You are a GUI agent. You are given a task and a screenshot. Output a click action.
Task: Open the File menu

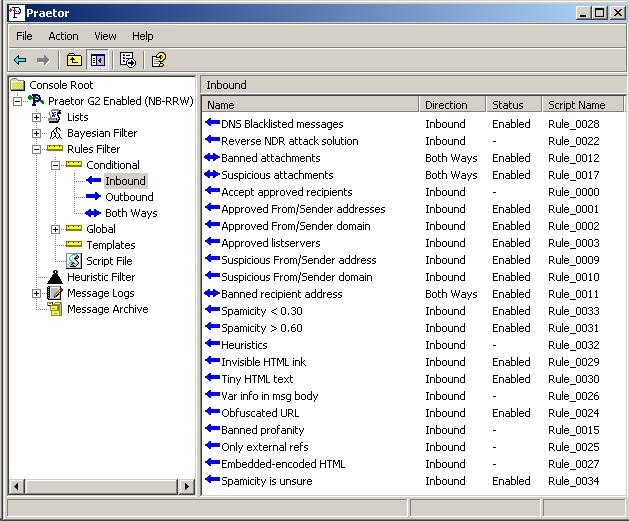point(24,36)
